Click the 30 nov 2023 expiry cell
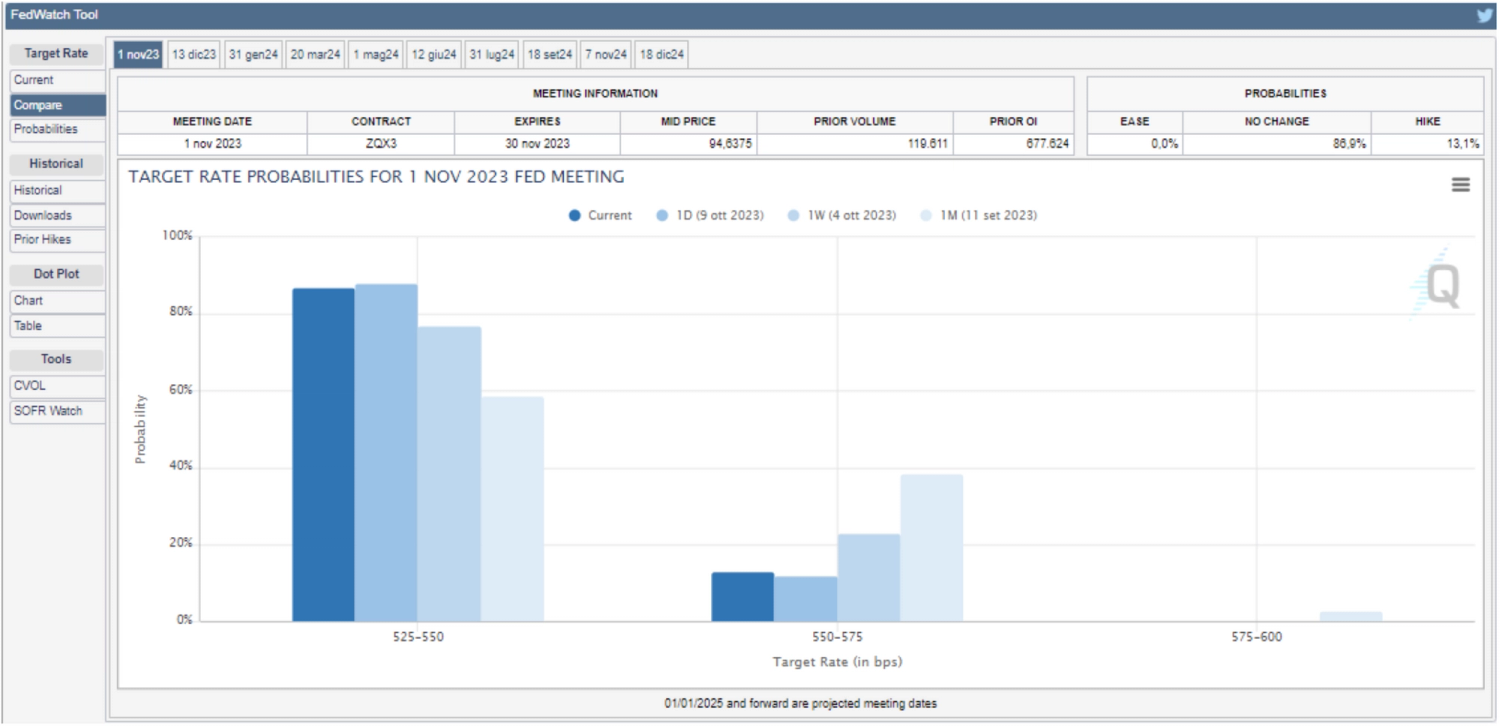The image size is (1500, 726). point(537,144)
